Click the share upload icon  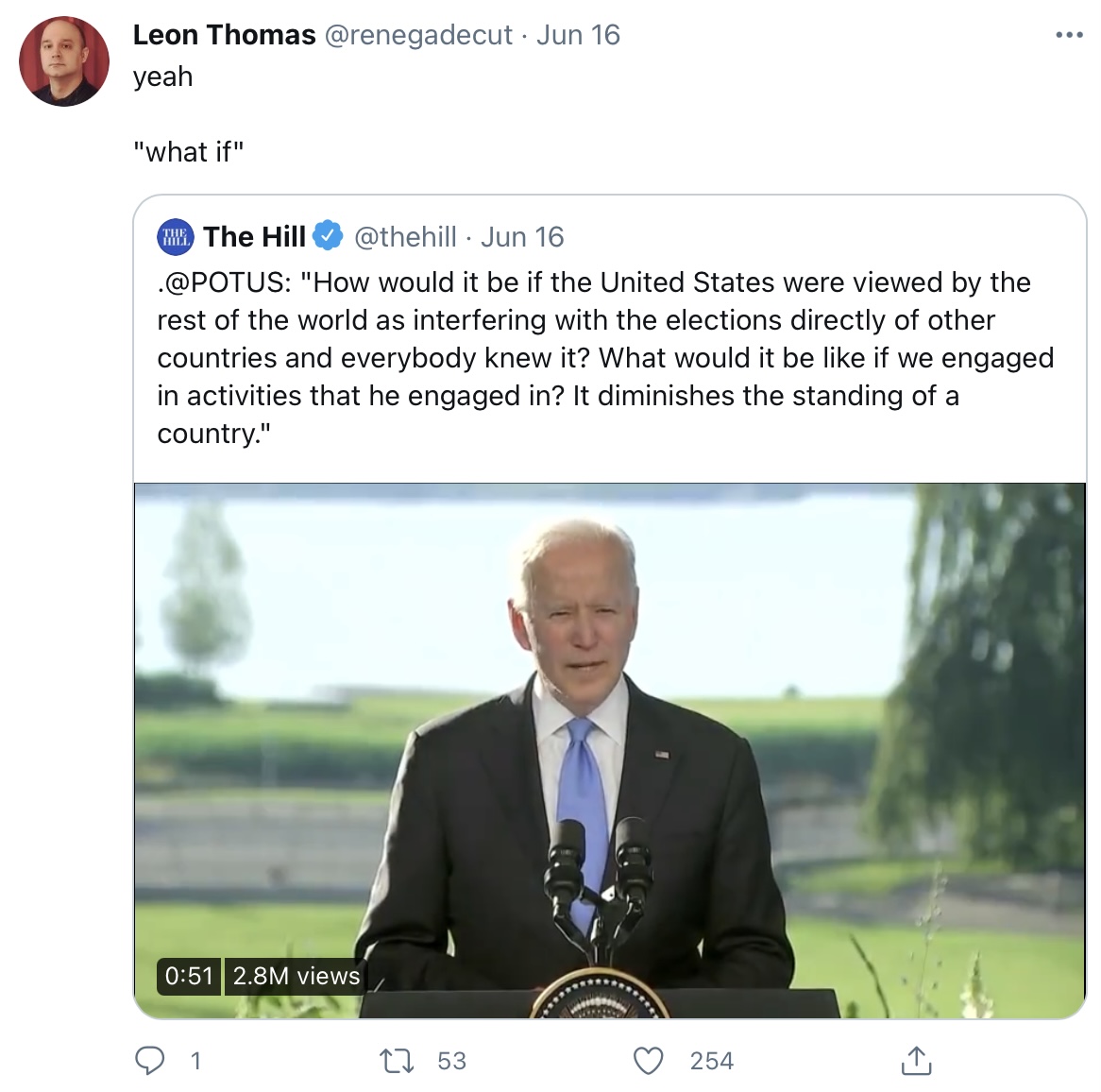[x=916, y=1061]
